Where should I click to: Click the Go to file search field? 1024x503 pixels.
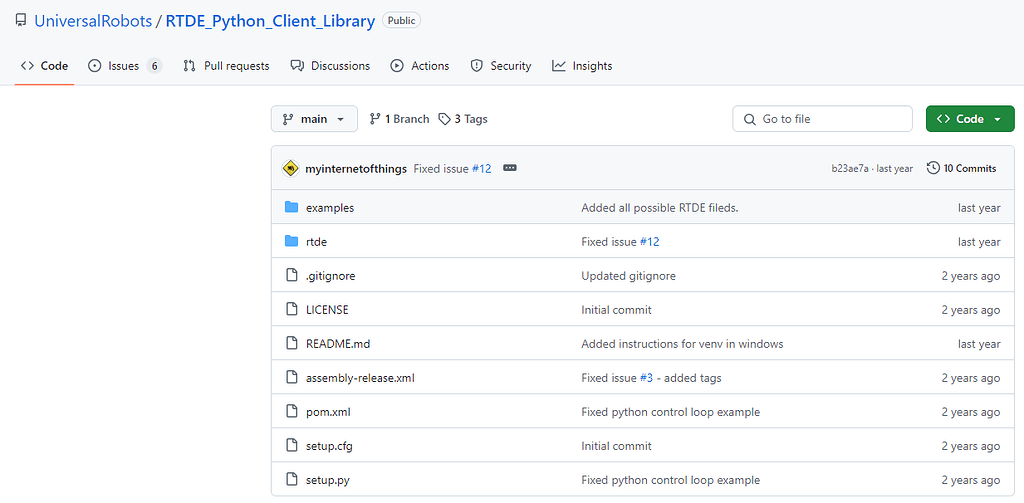click(822, 119)
